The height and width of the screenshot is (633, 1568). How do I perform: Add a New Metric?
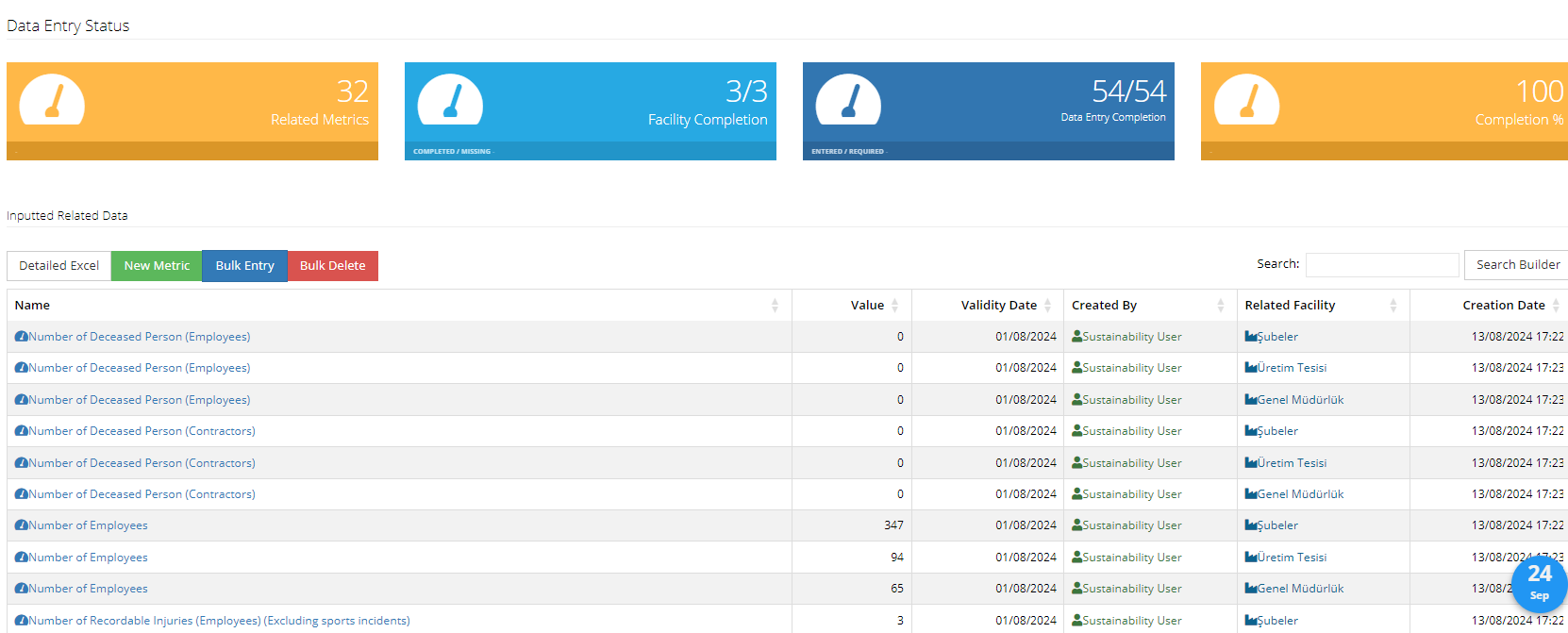coord(157,266)
